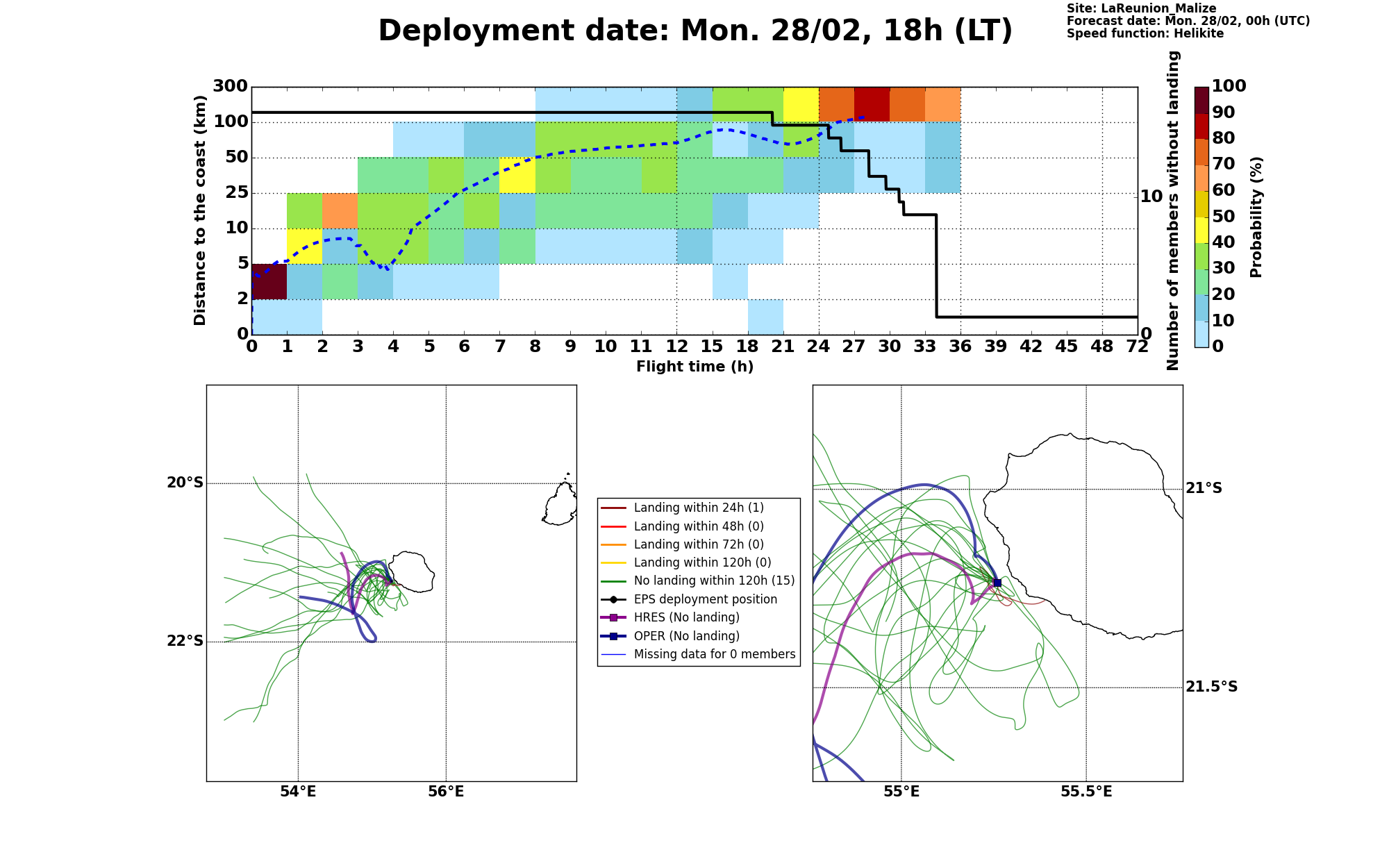Click the red heatmap cell at 27–30h, 100–300 km

point(872,105)
